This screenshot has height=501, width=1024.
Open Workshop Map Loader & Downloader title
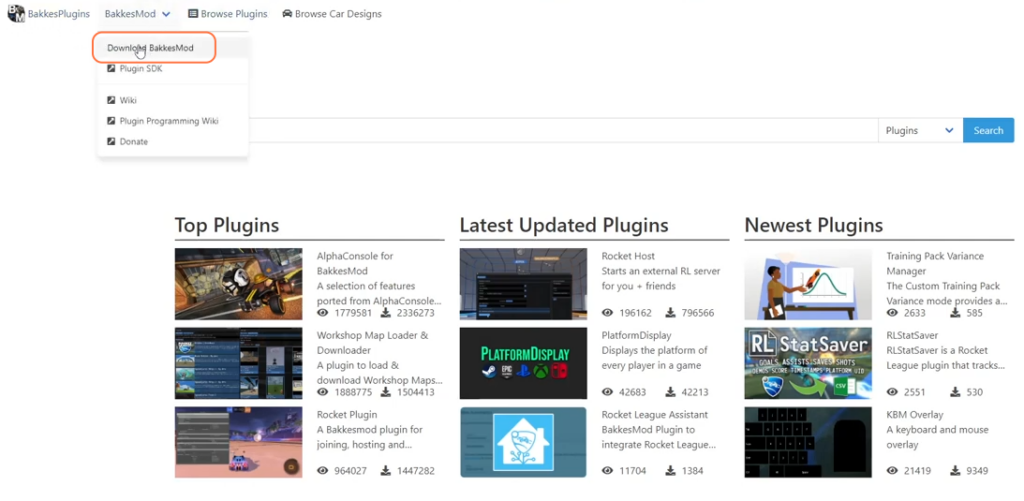click(373, 343)
